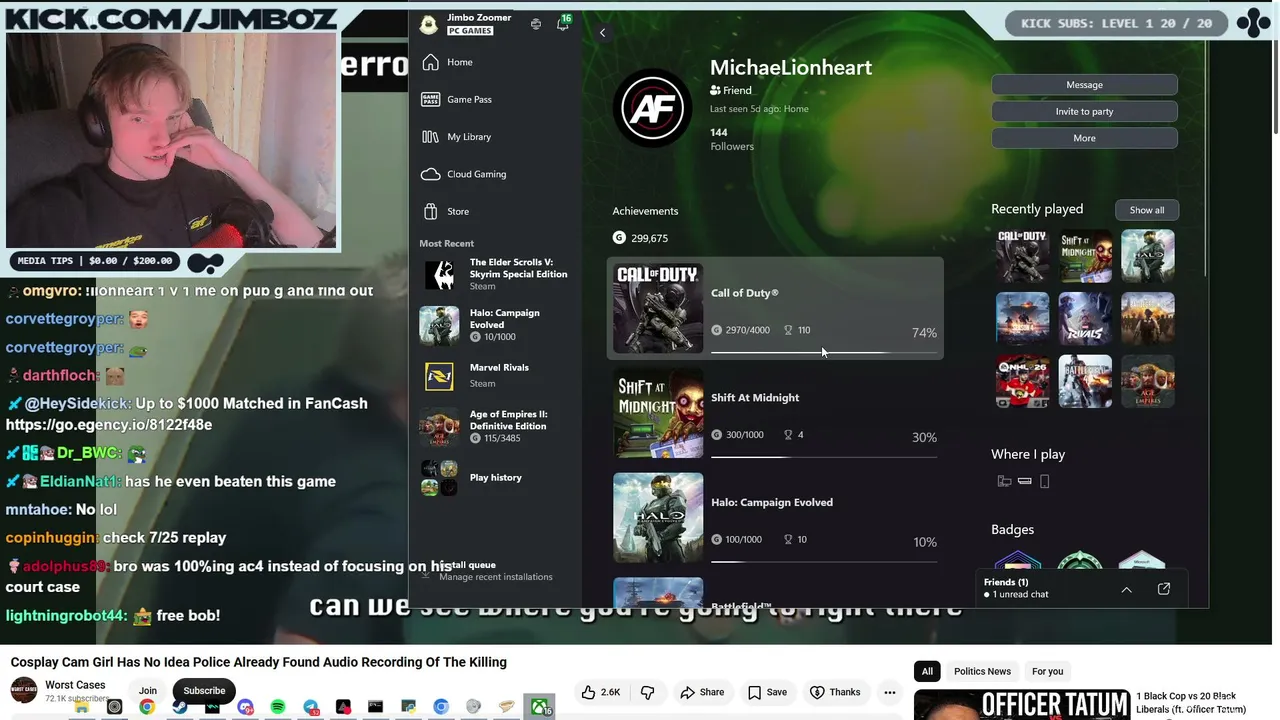Open Spotify in the taskbar
The image size is (1280, 720).
point(278,708)
